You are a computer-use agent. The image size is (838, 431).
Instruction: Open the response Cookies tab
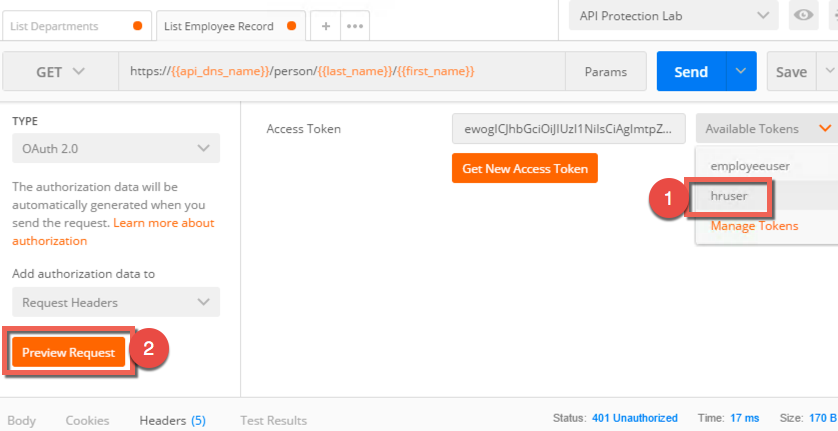click(x=87, y=420)
